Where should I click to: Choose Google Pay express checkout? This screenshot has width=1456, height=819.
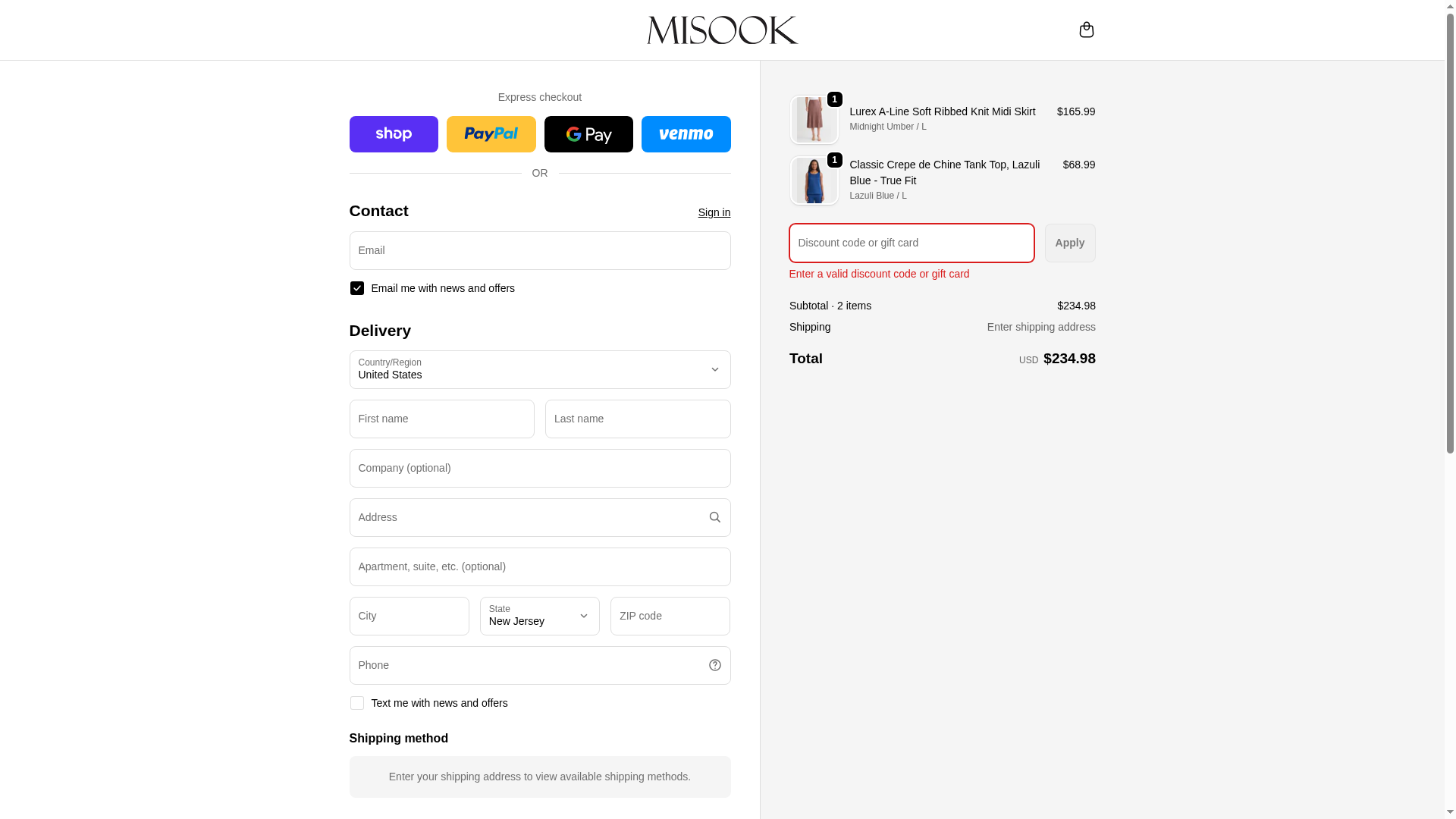[x=588, y=134]
